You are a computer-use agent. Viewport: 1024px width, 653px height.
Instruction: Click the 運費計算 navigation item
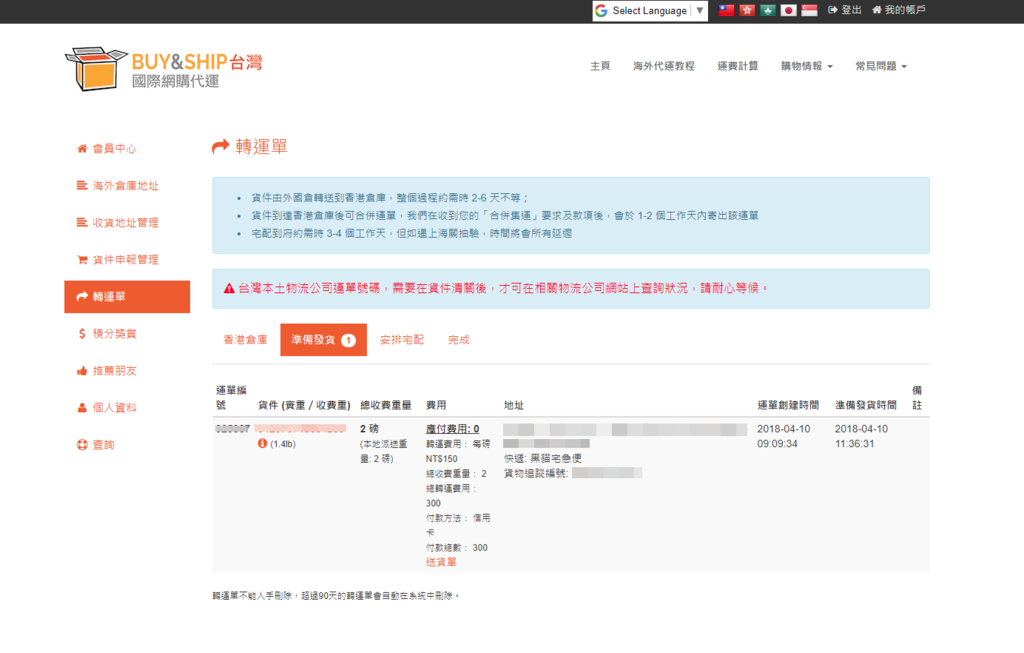tap(737, 66)
